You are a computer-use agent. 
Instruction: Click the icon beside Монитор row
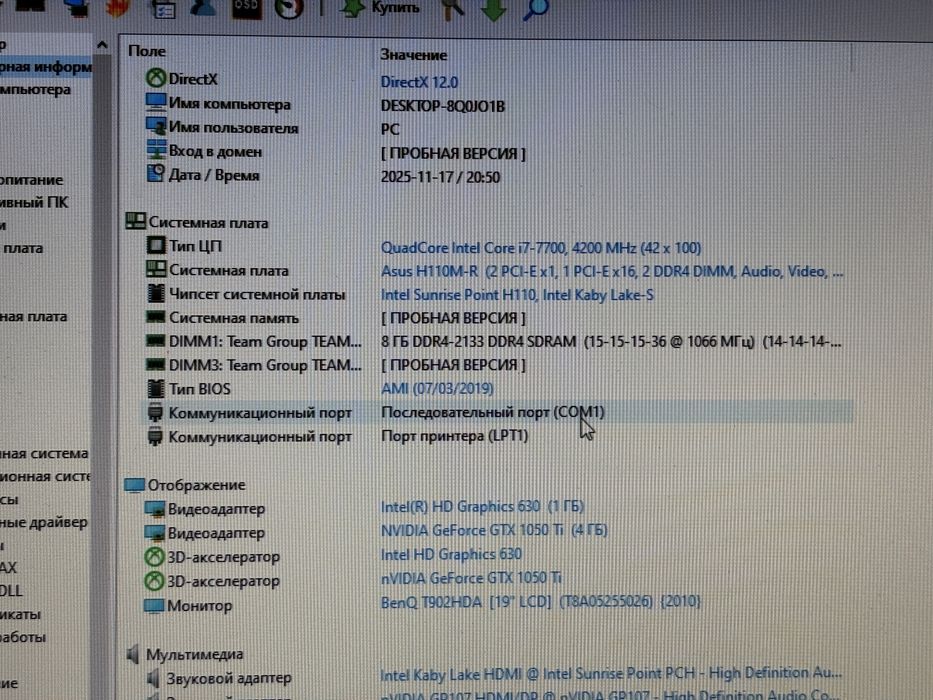[154, 605]
